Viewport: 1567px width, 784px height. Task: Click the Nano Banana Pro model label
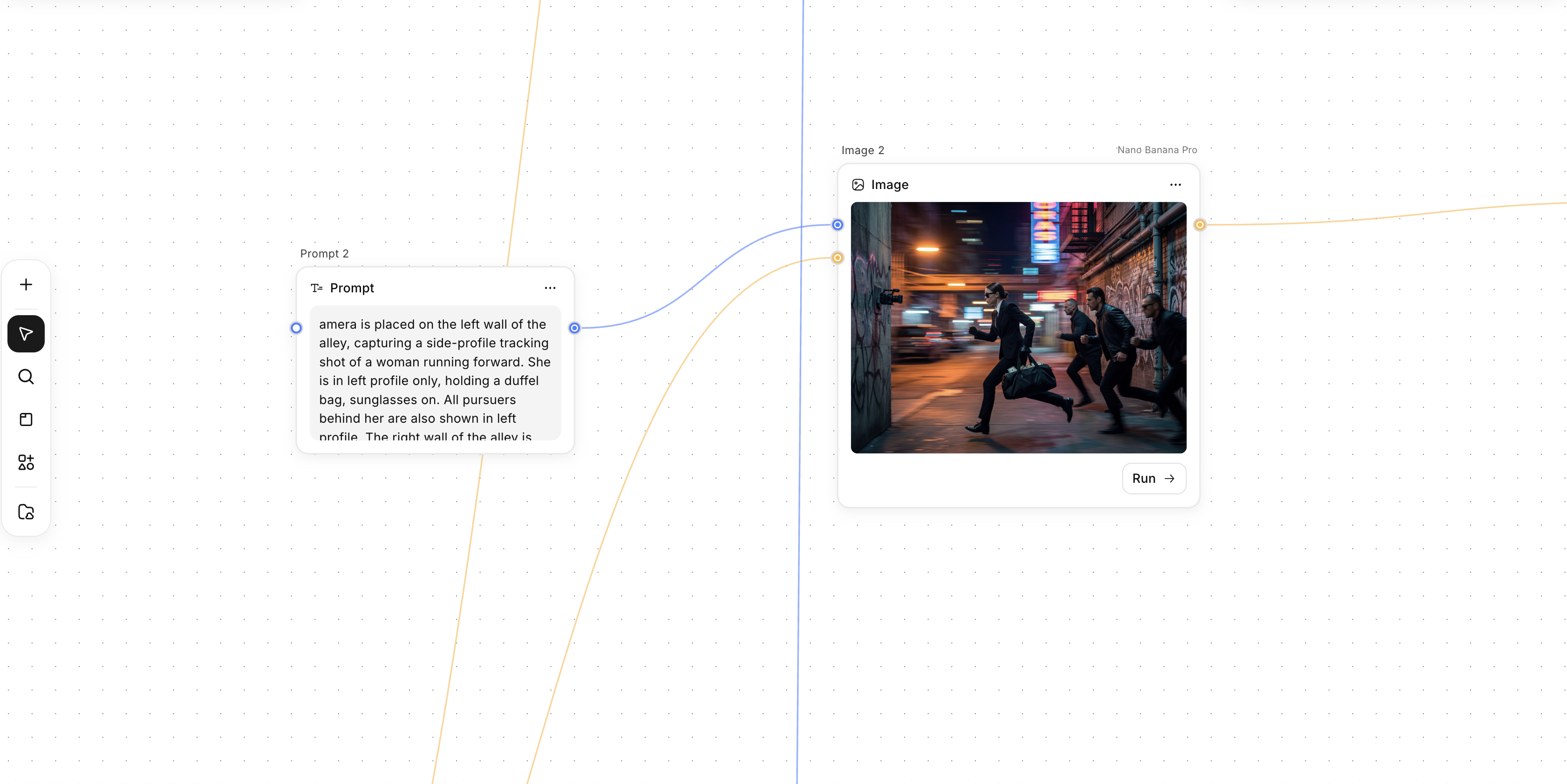[1157, 150]
